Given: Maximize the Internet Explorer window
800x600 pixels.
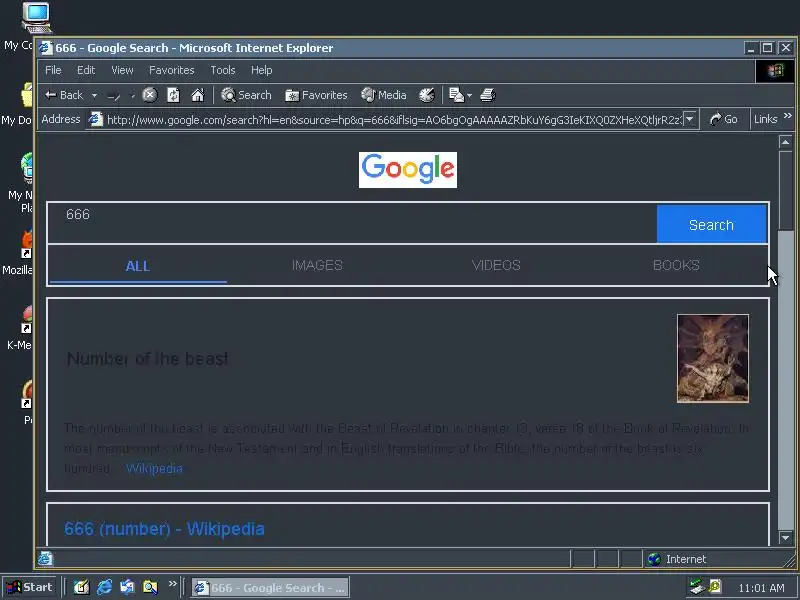Looking at the screenshot, I should (x=767, y=48).
